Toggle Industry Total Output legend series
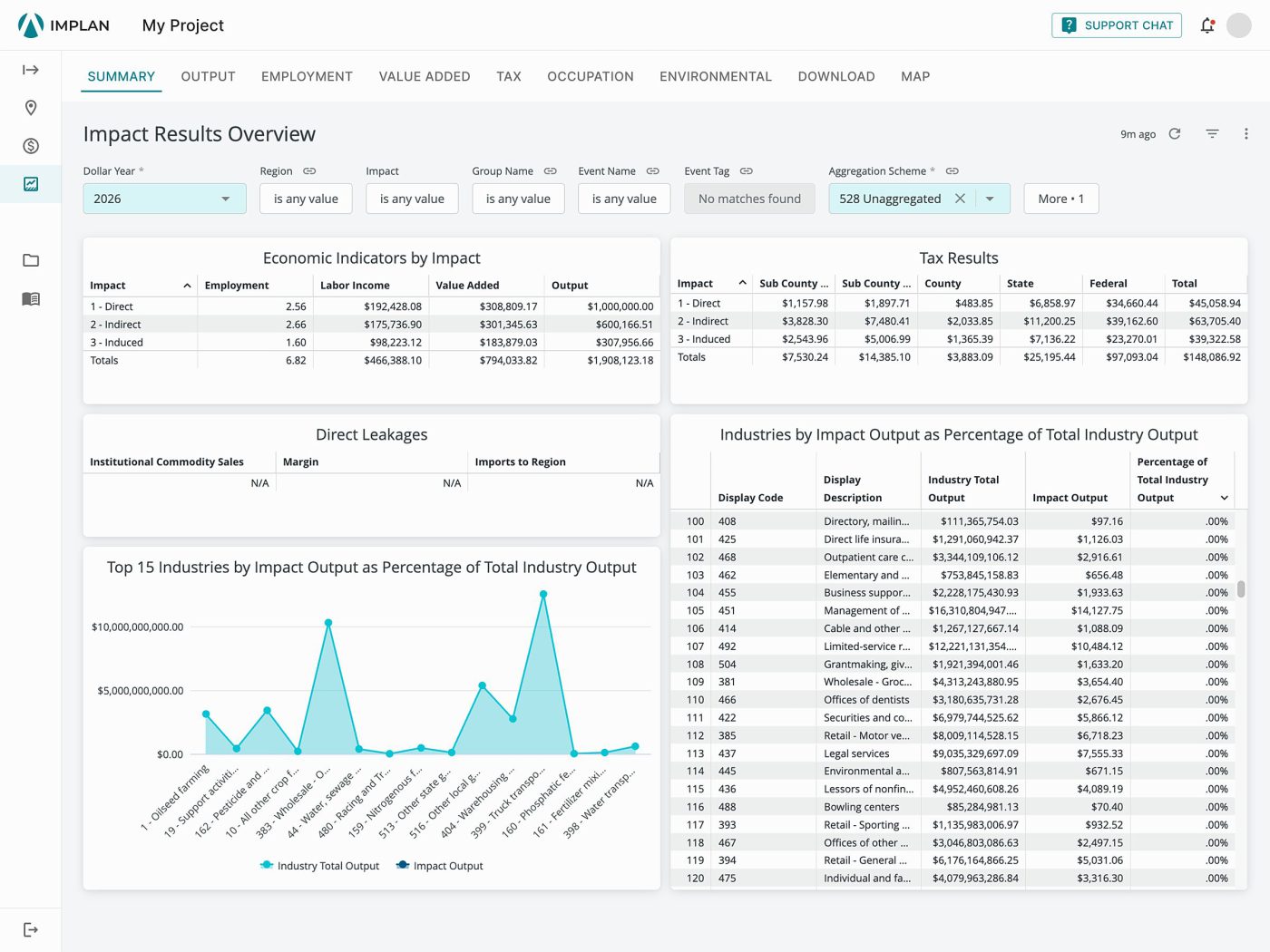The height and width of the screenshot is (952, 1270). 319,866
